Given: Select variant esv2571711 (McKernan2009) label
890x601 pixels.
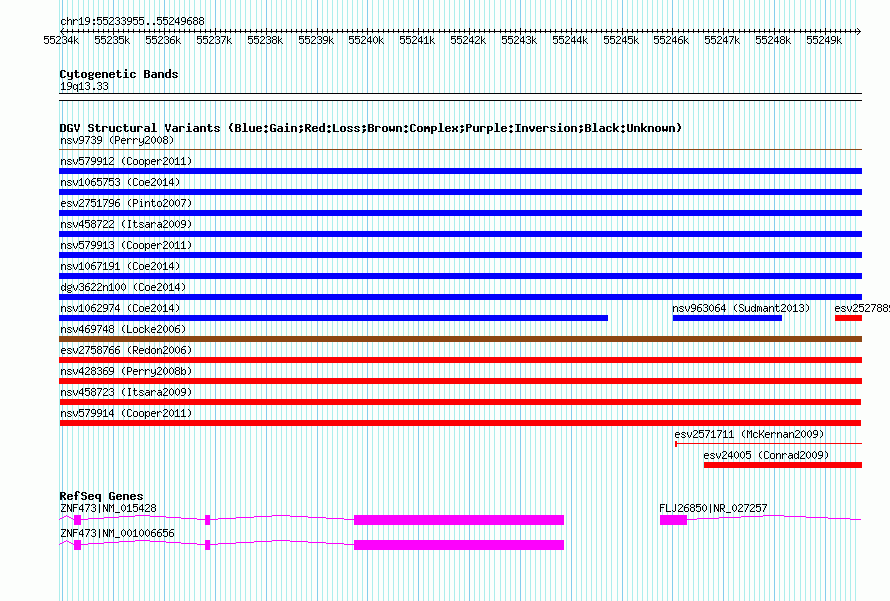Looking at the screenshot, I should 749,434.
